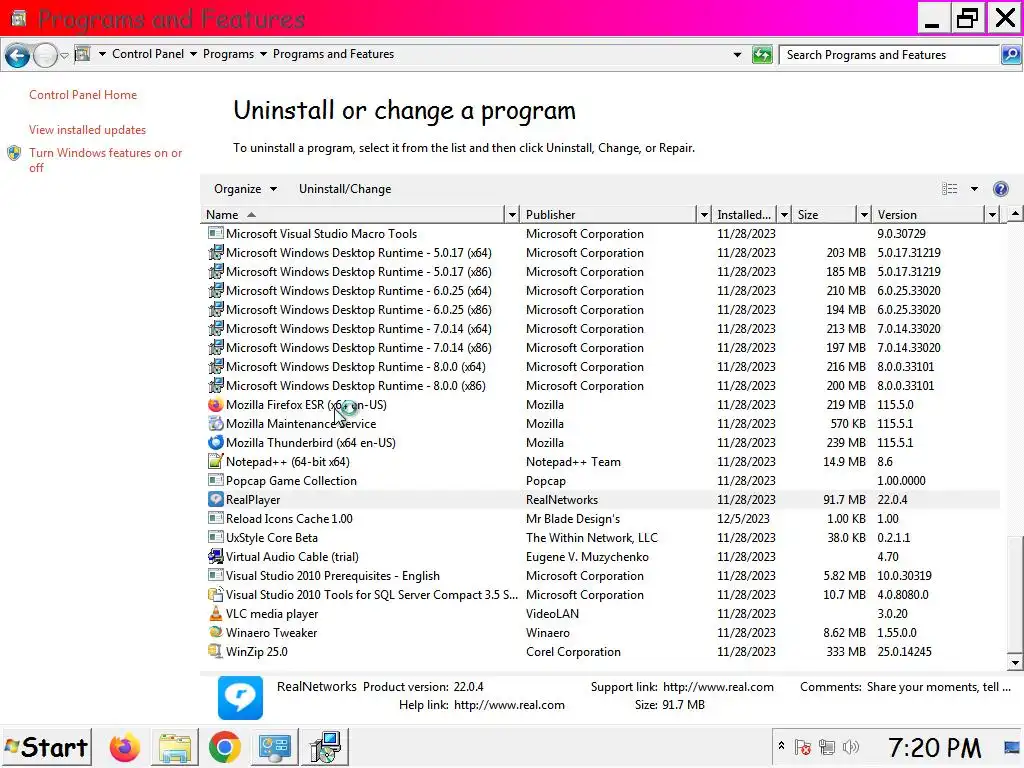This screenshot has width=1024, height=768.
Task: Sort list by Name column header
Action: pos(353,215)
